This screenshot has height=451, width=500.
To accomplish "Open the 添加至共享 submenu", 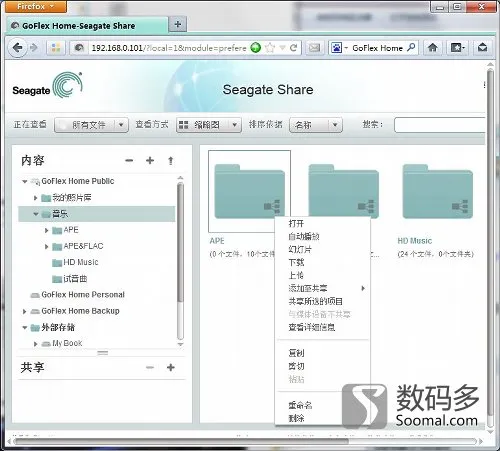I will [x=323, y=288].
